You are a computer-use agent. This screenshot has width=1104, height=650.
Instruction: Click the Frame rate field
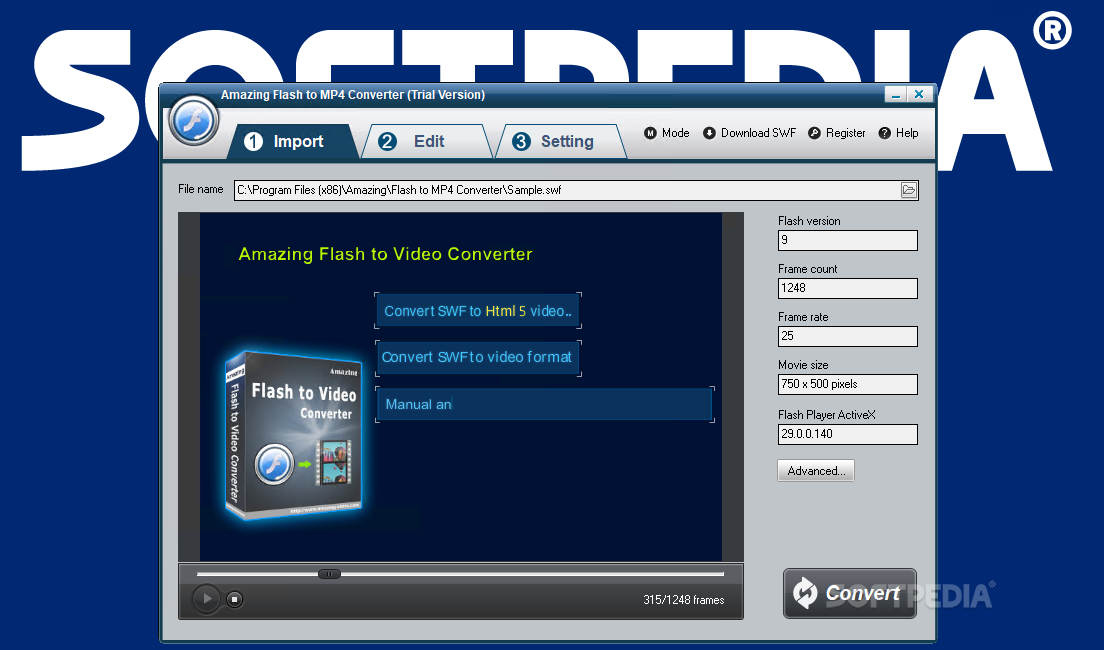click(847, 336)
